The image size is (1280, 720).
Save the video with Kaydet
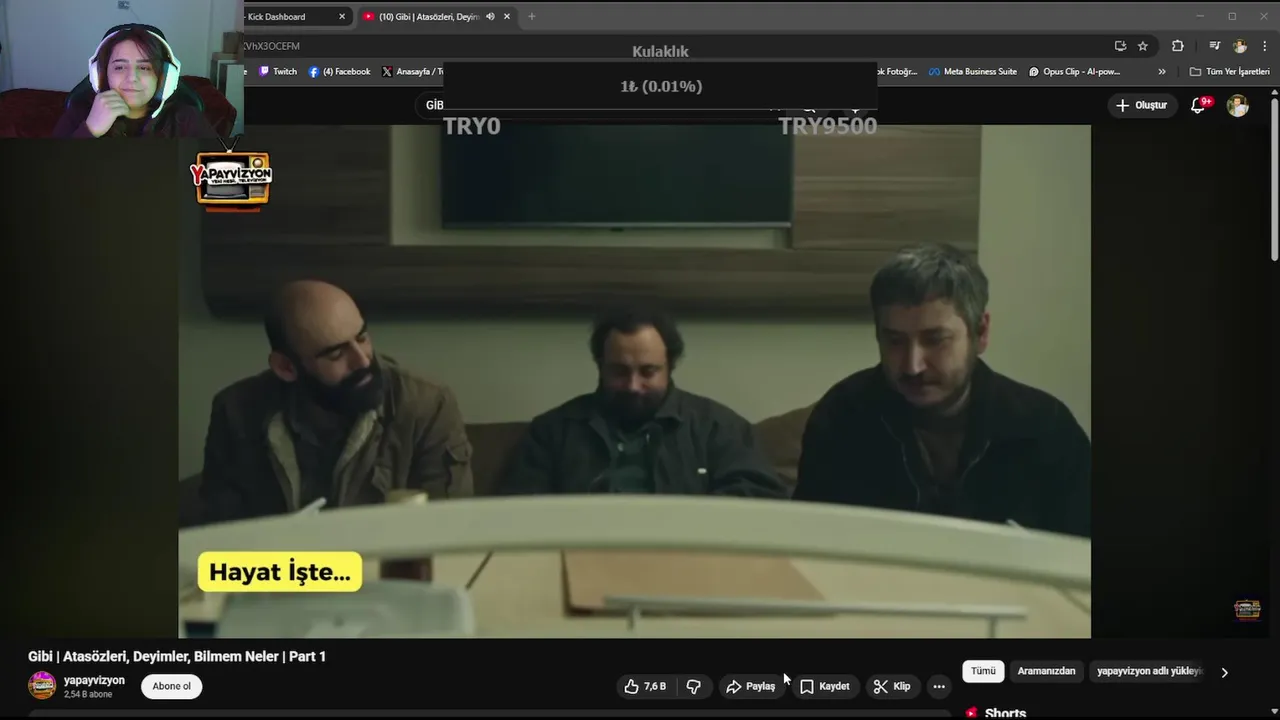point(825,686)
